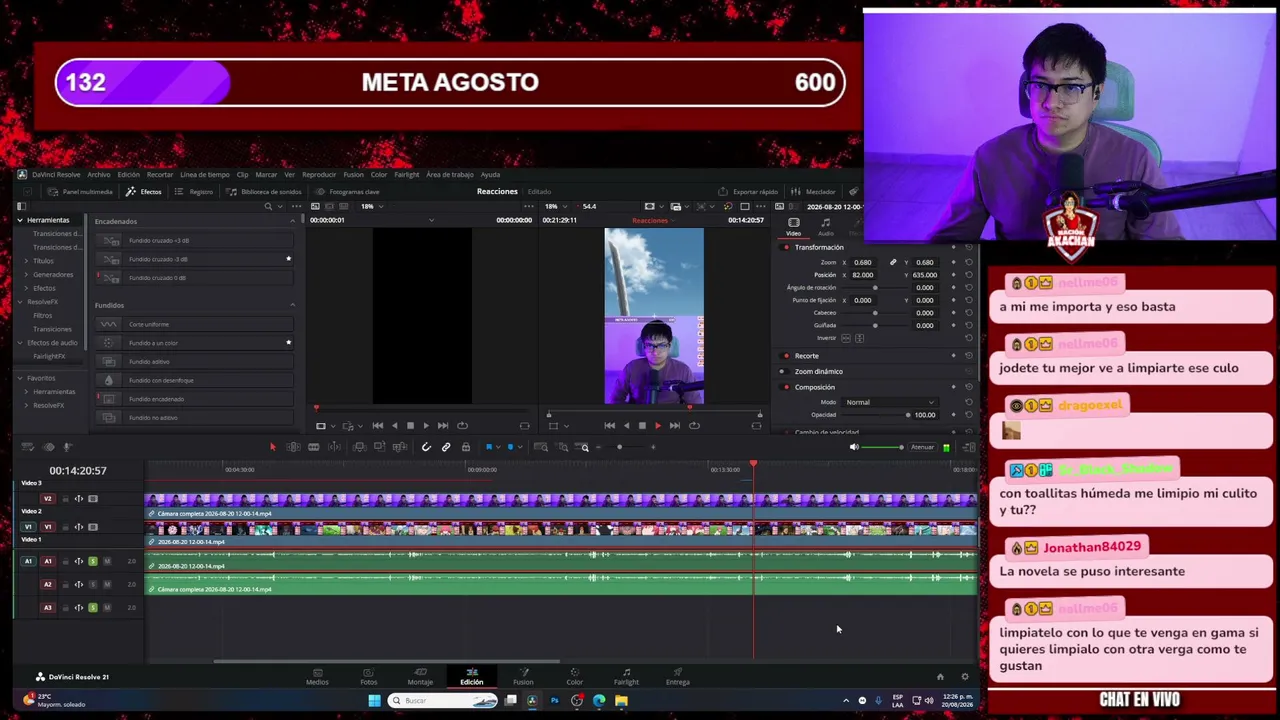Toggle the Recorte enable switch
Image resolution: width=1280 pixels, height=720 pixels.
click(786, 356)
